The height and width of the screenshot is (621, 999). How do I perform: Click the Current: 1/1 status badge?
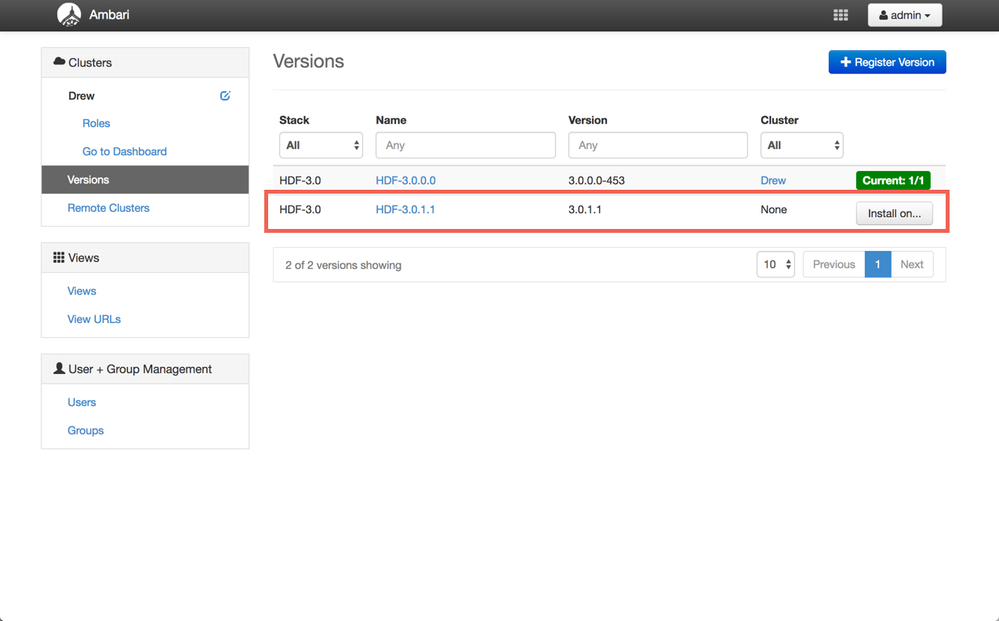(x=892, y=181)
